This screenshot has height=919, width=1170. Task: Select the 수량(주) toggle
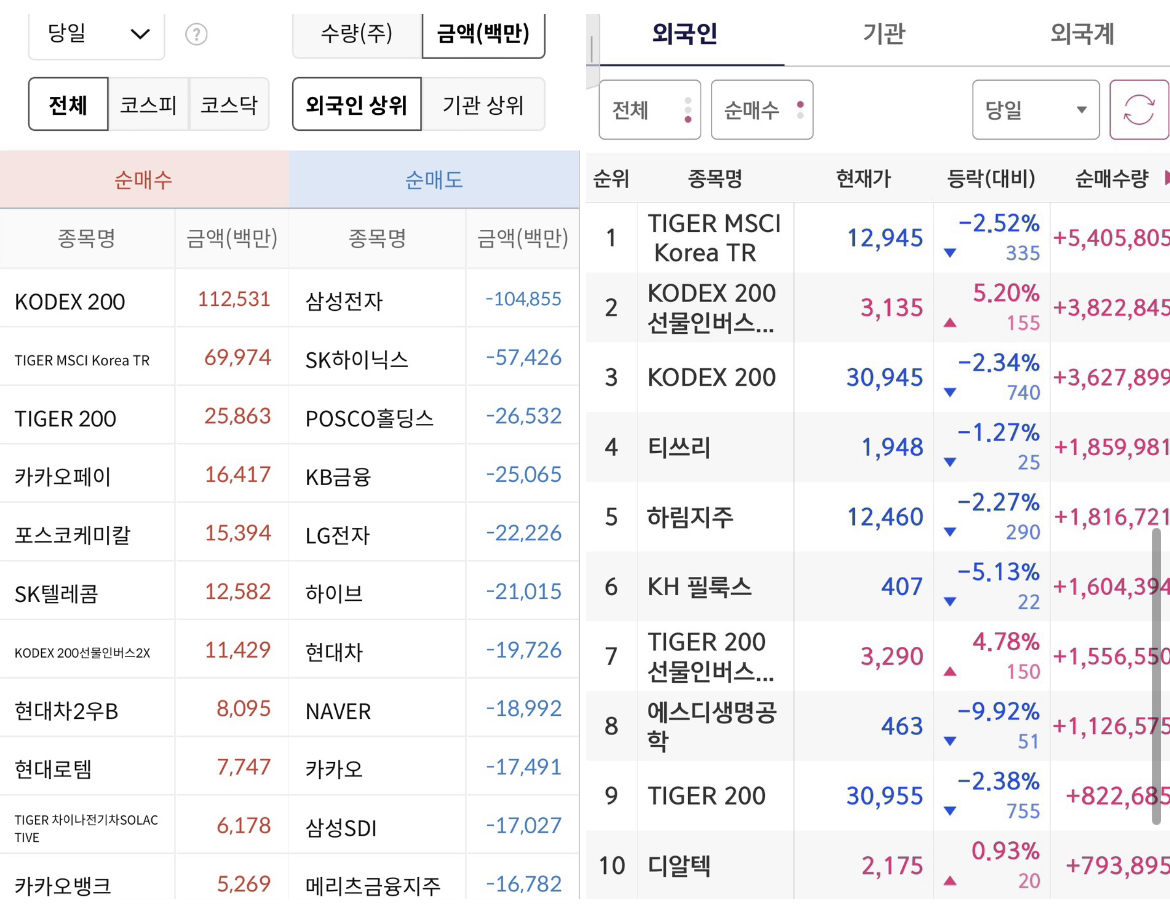[x=357, y=34]
